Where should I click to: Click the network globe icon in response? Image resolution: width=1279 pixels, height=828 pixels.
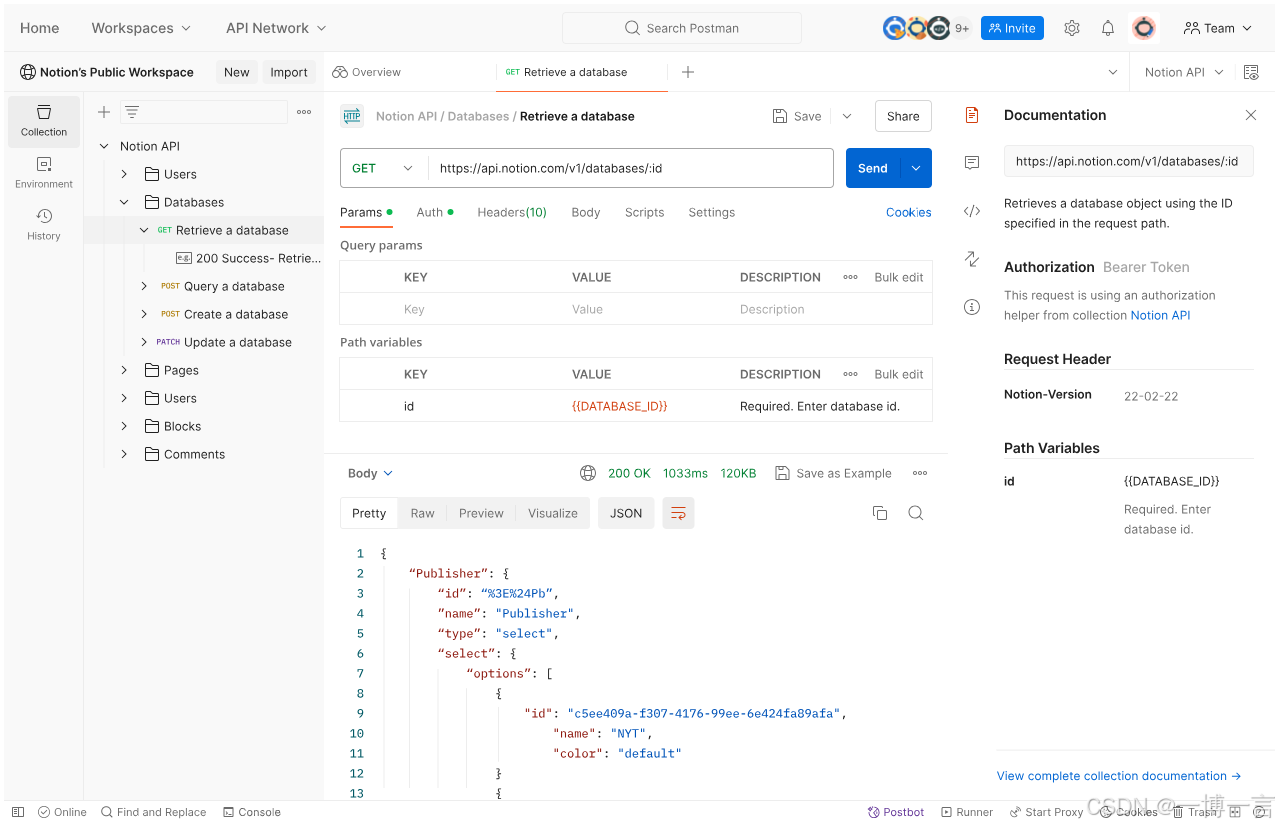point(588,473)
